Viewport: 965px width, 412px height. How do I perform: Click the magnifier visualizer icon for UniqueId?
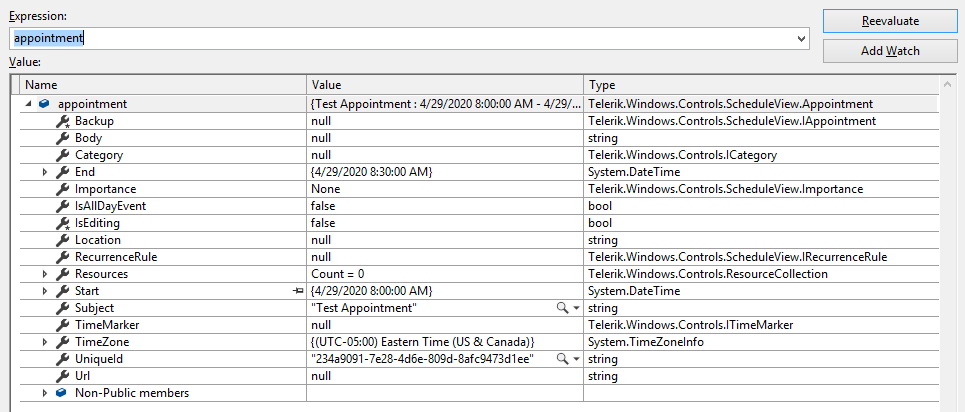[x=563, y=359]
